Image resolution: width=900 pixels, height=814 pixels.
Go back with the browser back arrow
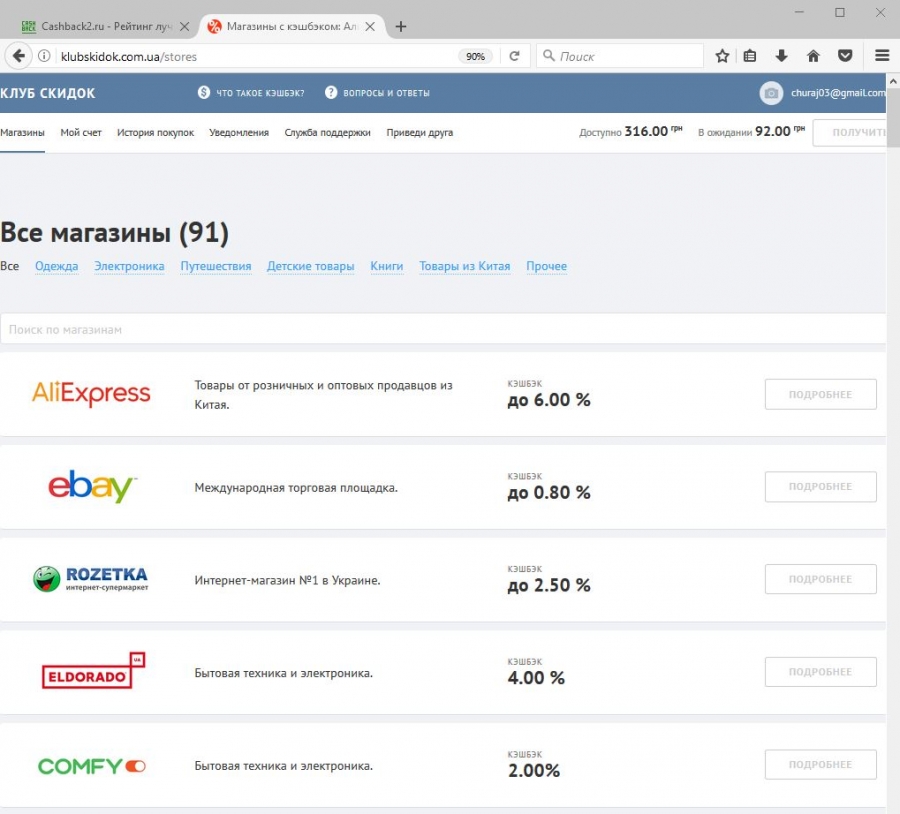click(x=18, y=56)
